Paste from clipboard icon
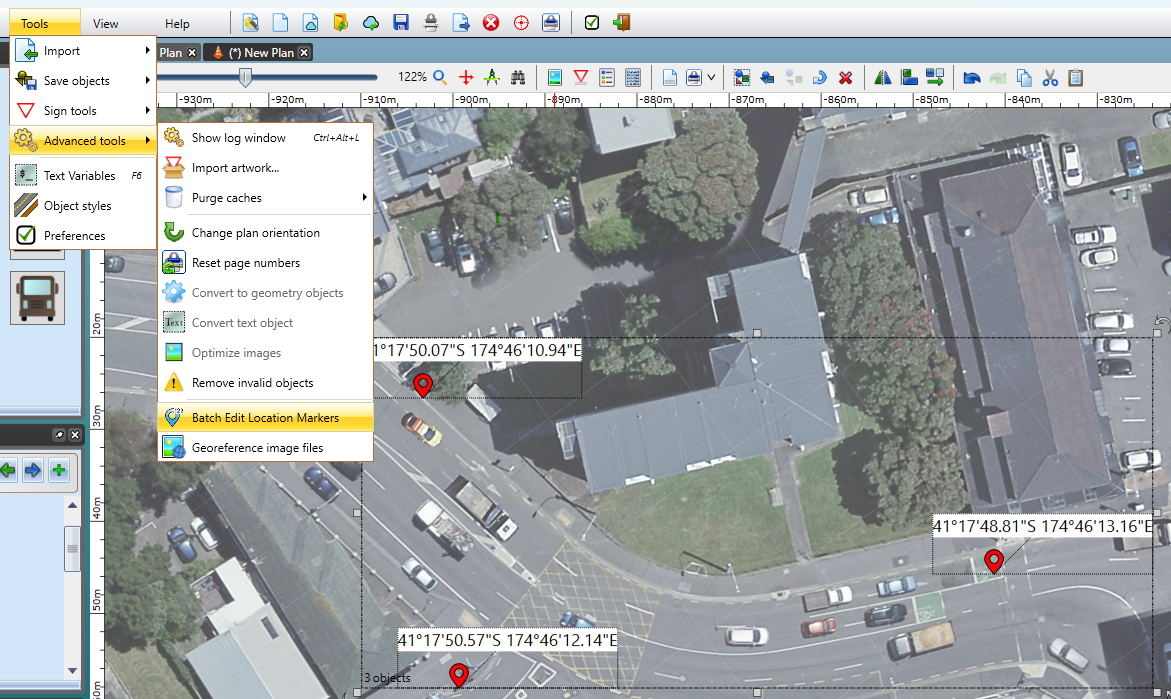The width and height of the screenshot is (1171, 699). pyautogui.click(x=1075, y=77)
